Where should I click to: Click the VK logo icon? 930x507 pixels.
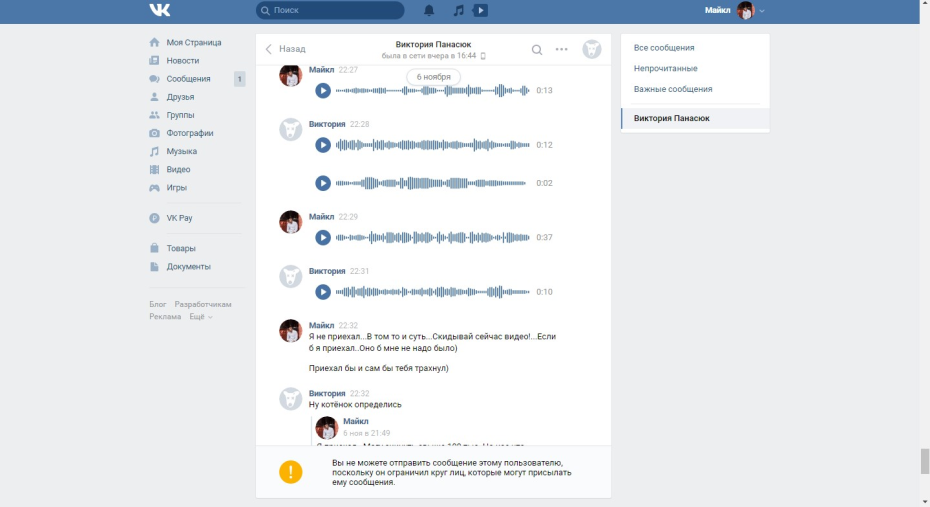160,11
